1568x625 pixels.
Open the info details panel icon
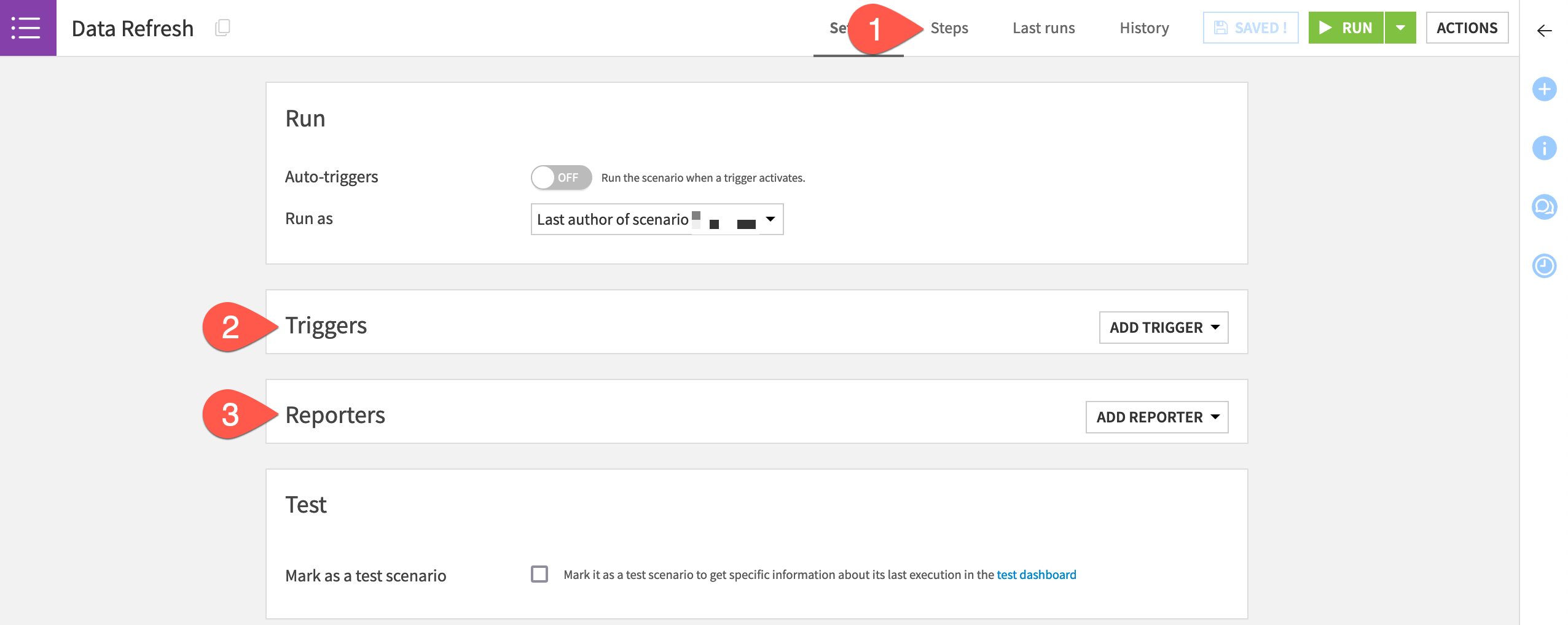click(1543, 148)
